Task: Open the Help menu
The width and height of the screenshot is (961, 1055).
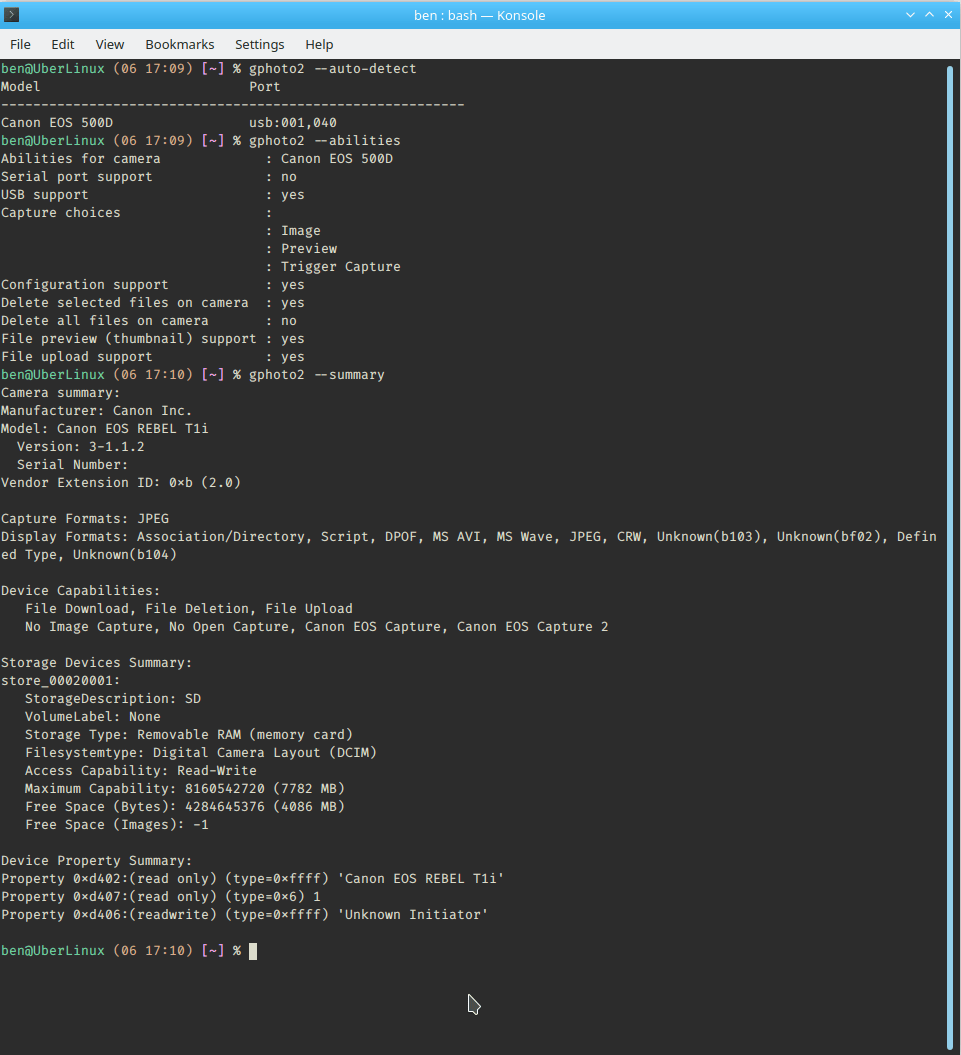Action: pos(319,44)
